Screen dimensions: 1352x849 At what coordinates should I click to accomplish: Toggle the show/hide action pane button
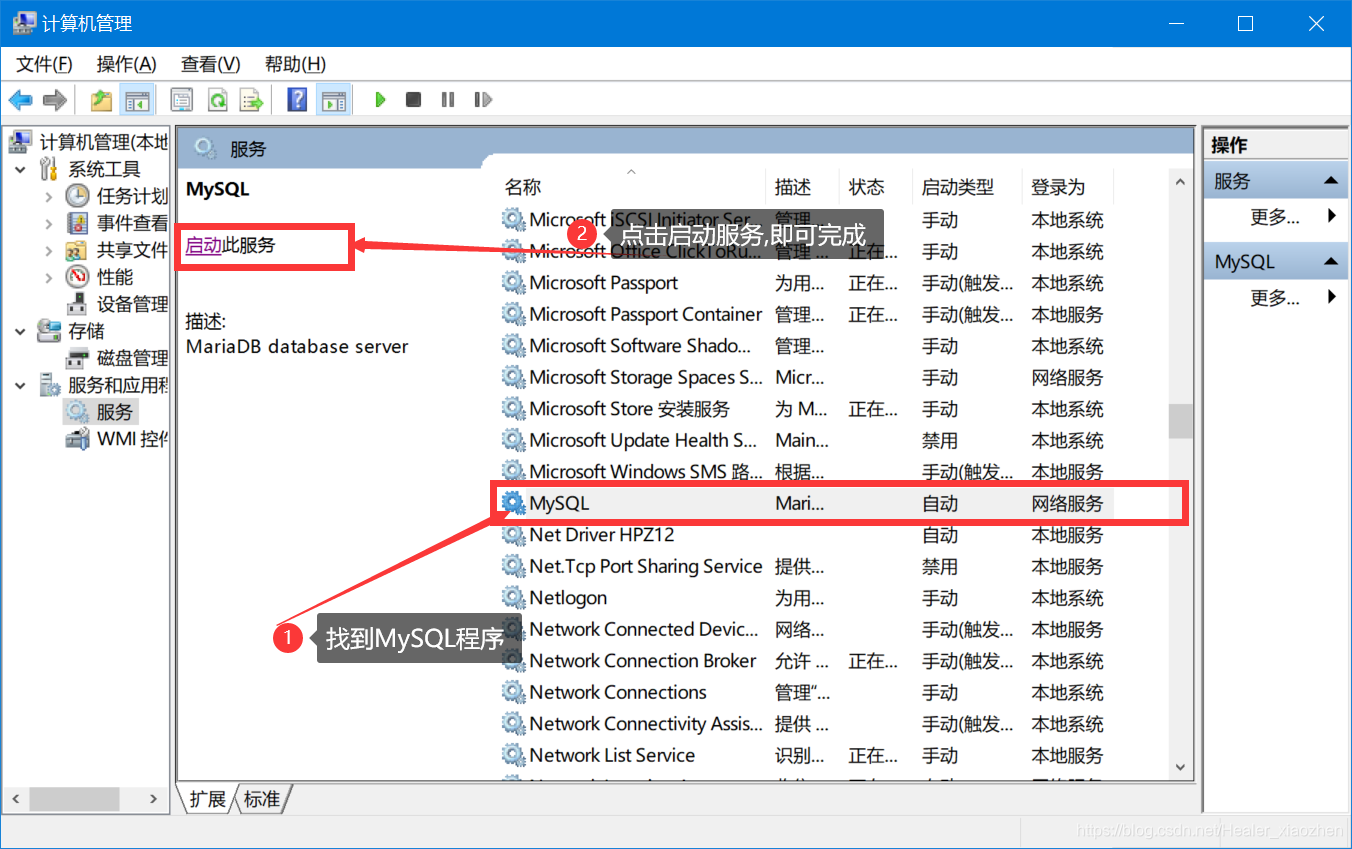333,100
